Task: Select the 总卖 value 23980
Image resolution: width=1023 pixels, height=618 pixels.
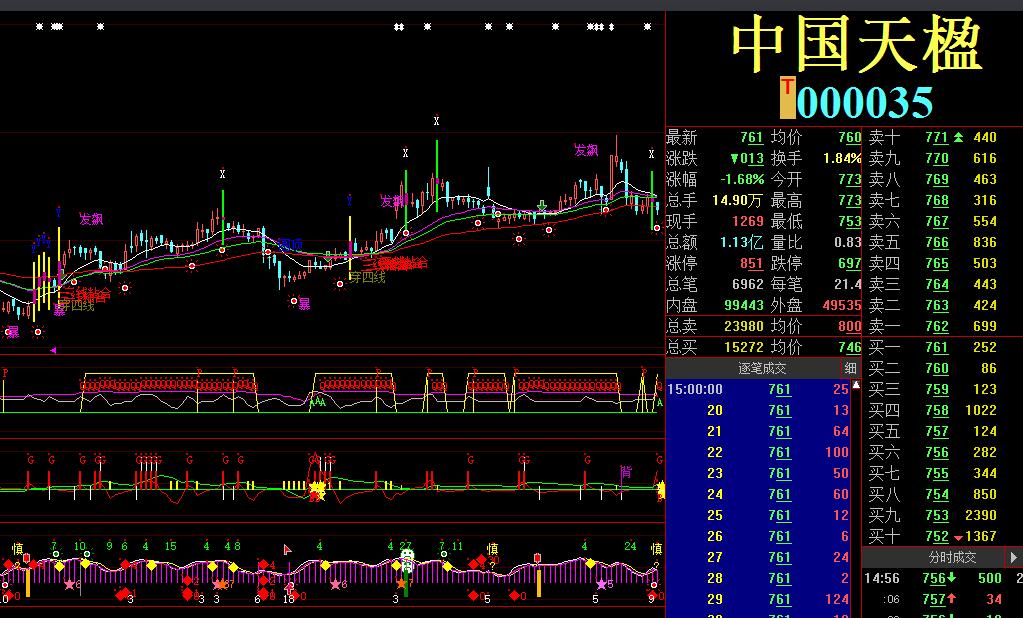Action: [744, 326]
